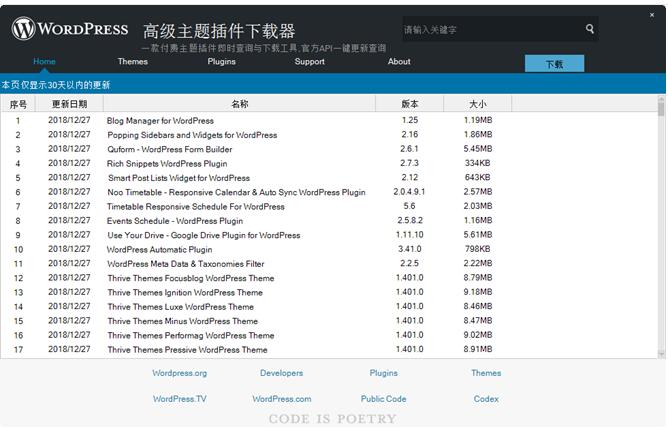The image size is (668, 429).
Task: Open the Themes footer link
Action: coord(486,373)
